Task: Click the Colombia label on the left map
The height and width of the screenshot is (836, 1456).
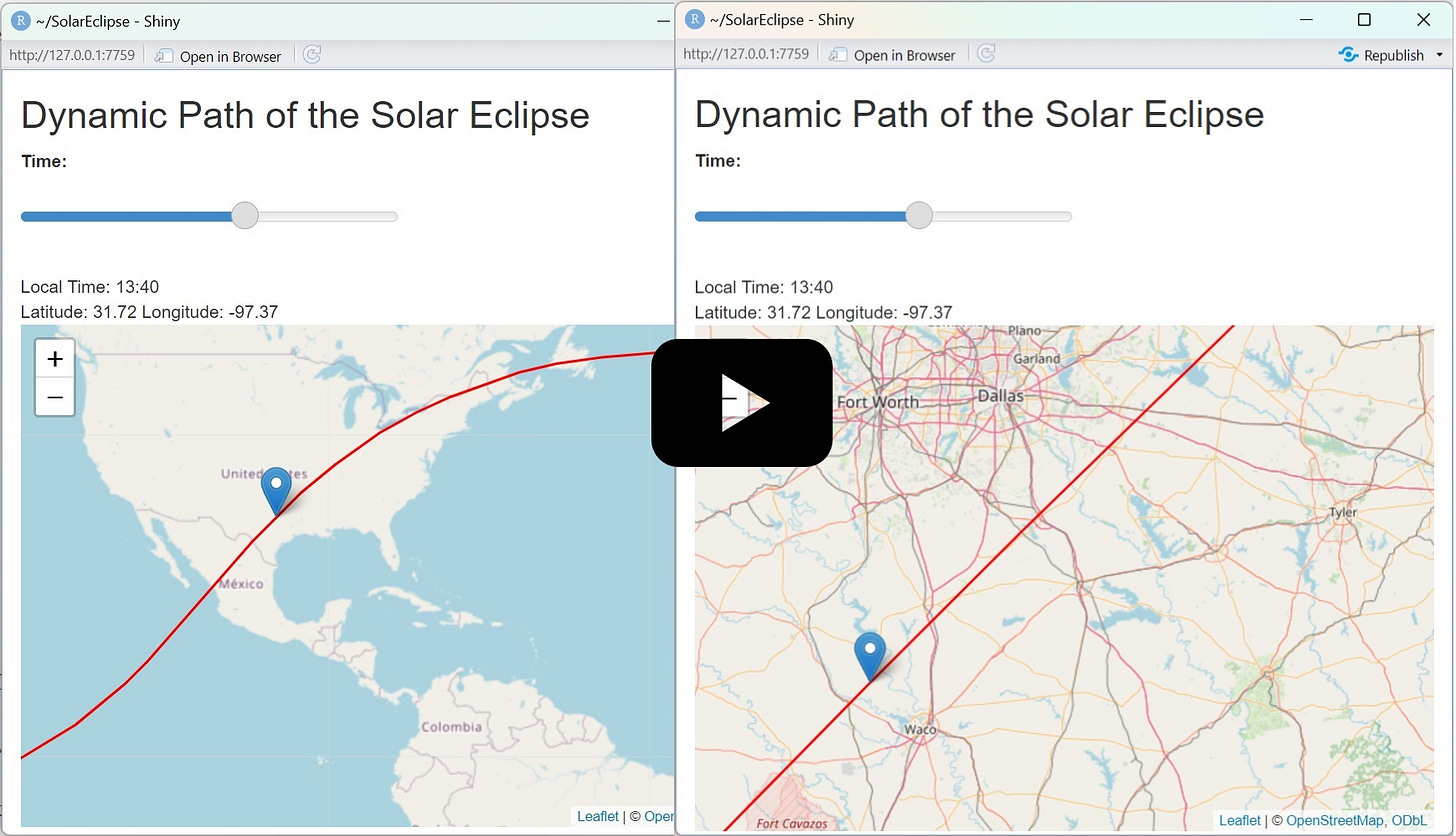Action: 451,727
